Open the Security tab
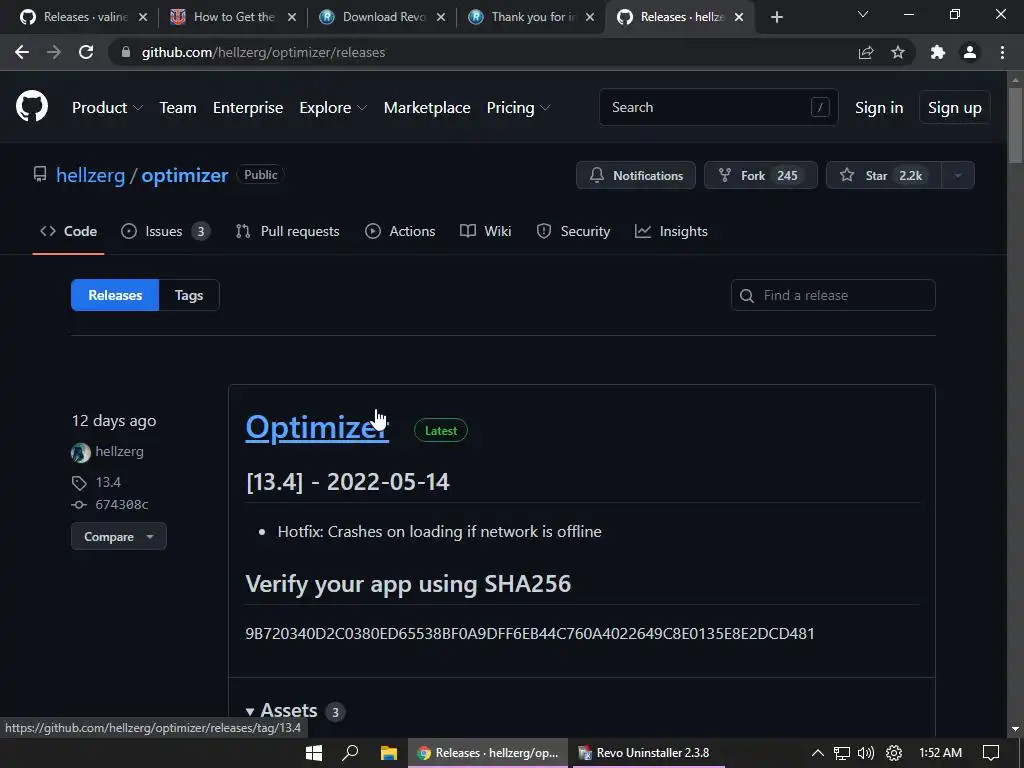 [573, 231]
